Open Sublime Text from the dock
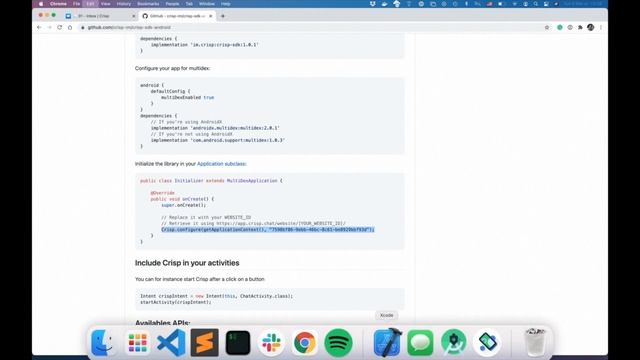Viewport: 640px width, 360px height. 204,342
